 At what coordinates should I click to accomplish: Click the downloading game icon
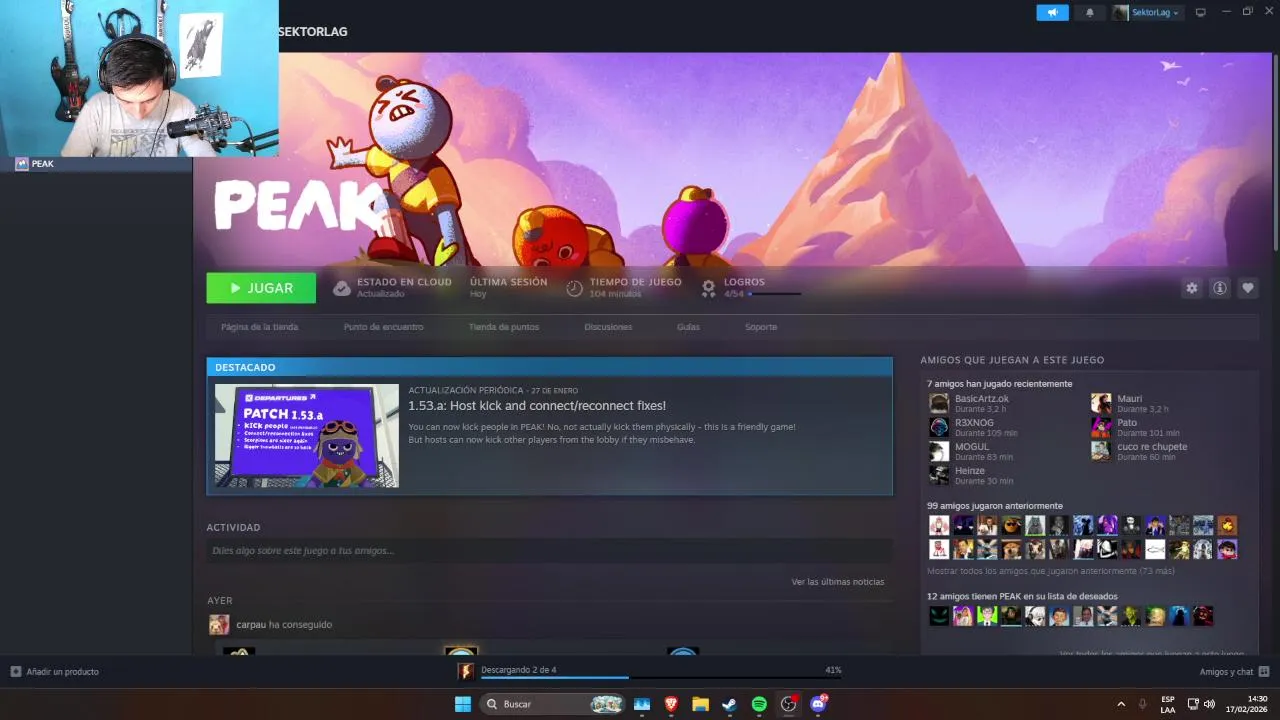465,671
